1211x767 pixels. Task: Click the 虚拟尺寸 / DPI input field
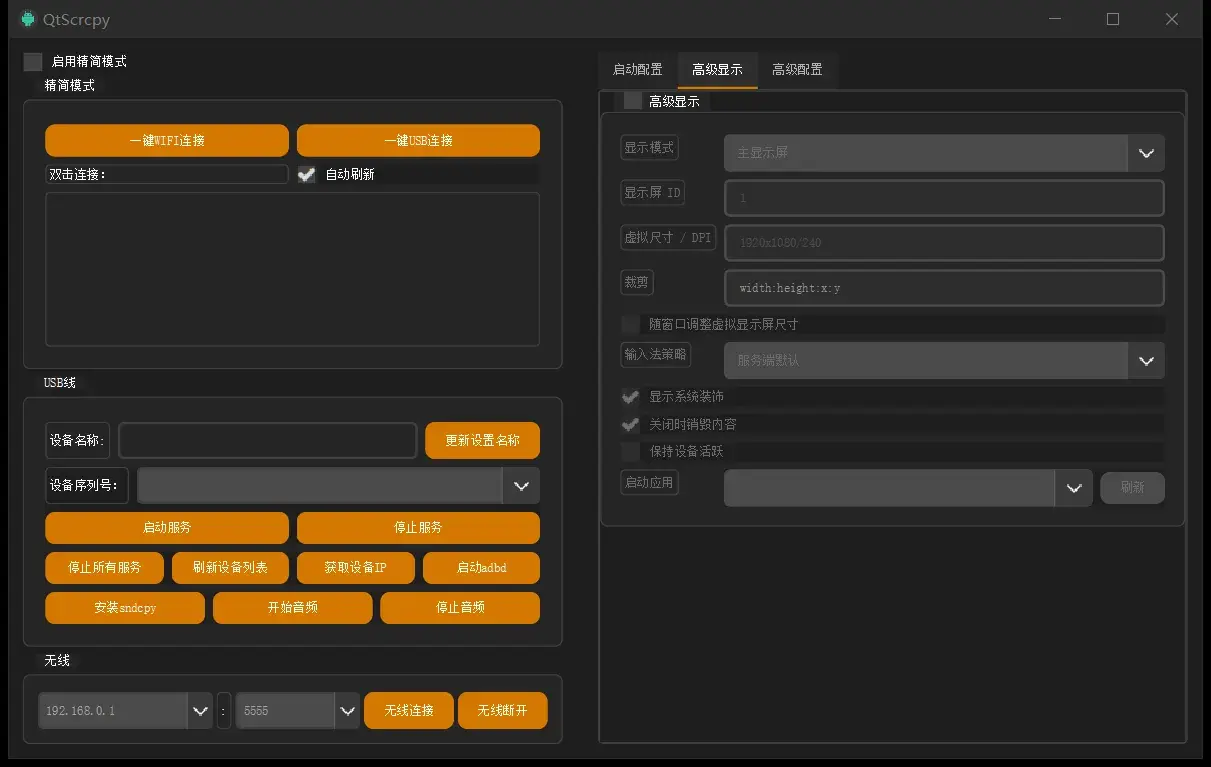(944, 243)
